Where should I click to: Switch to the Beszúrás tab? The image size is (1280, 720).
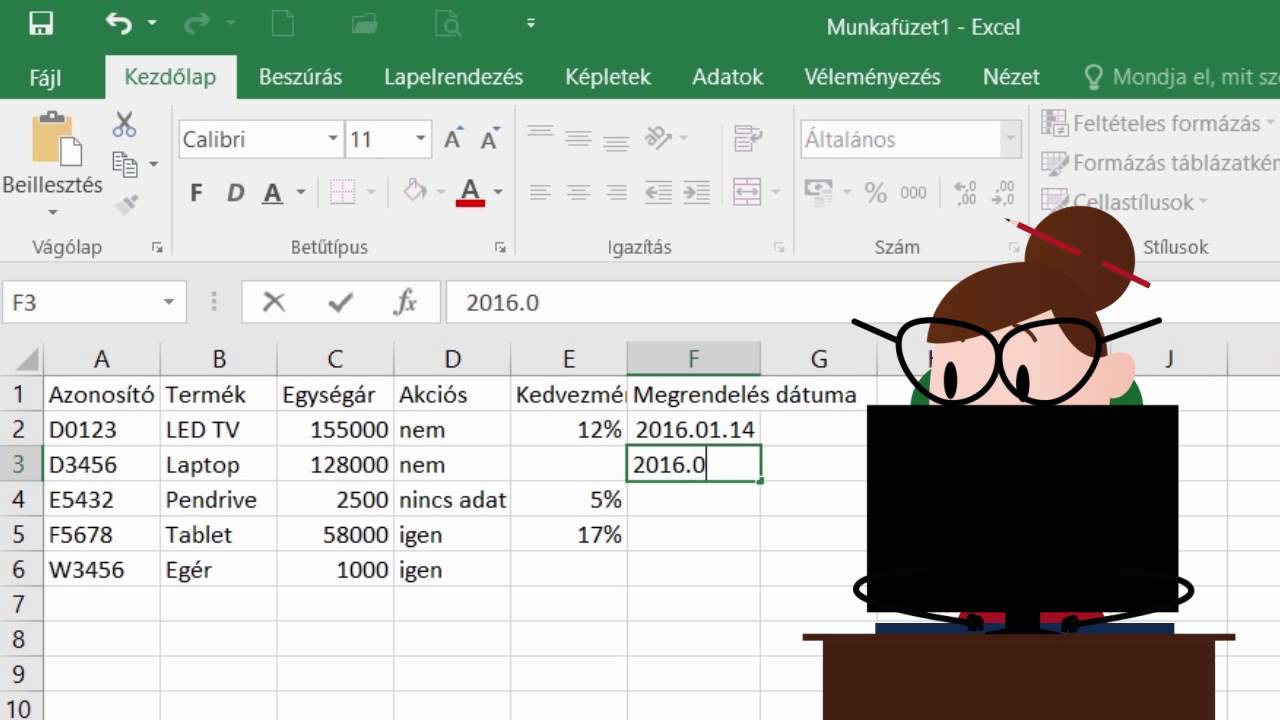pos(300,77)
